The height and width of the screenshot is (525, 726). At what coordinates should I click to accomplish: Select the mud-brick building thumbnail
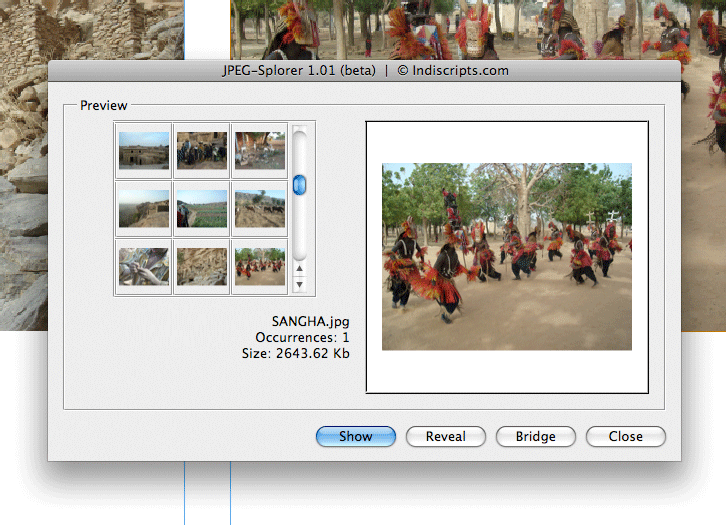(x=144, y=150)
